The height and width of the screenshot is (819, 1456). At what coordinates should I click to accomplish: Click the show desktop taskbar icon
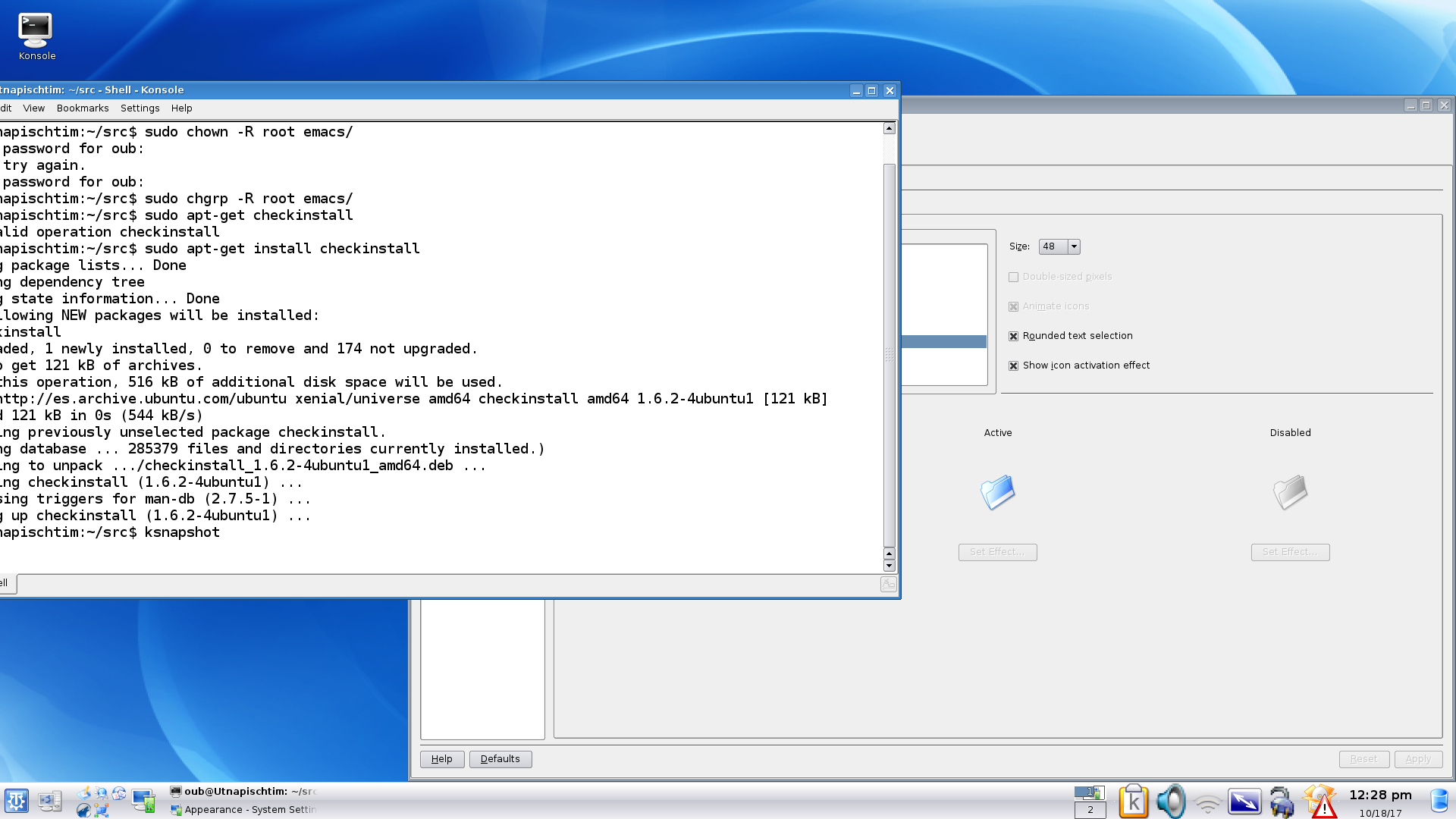tap(50, 801)
